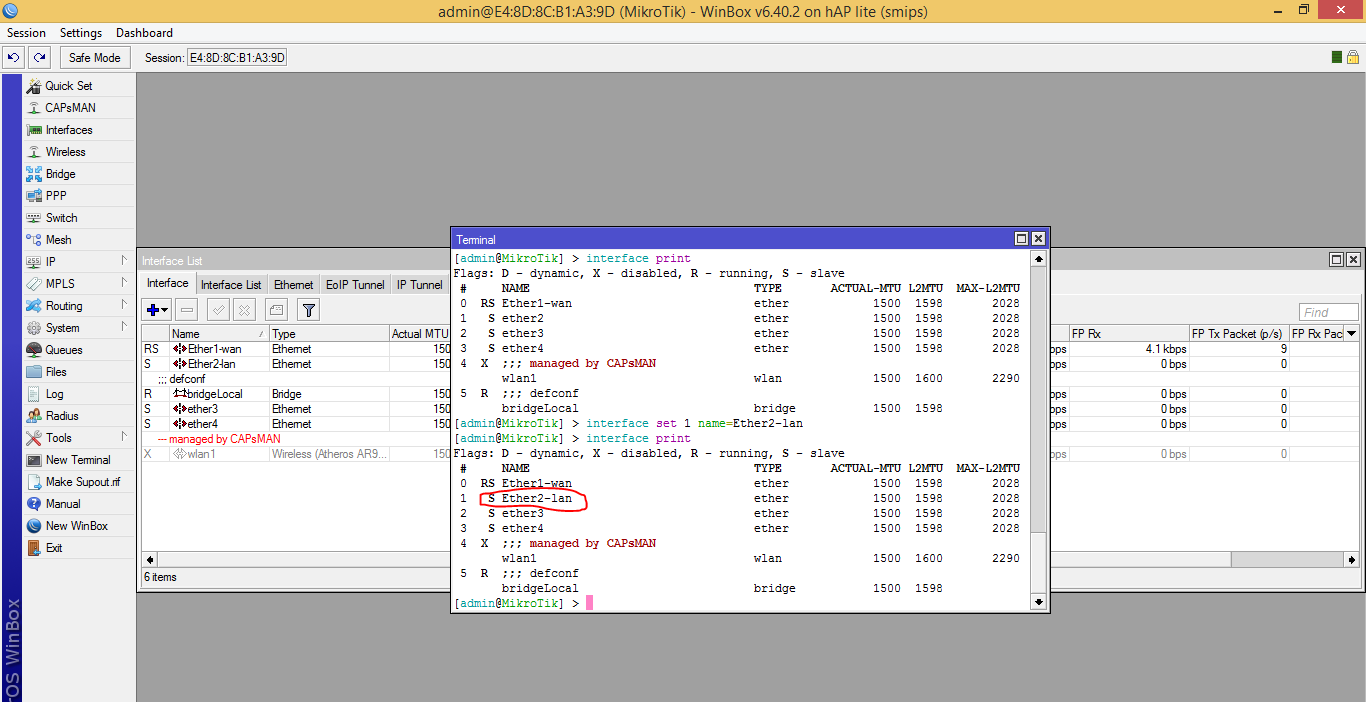Sort by the Actual MTU column header
This screenshot has height=702, width=1366.
(x=420, y=334)
